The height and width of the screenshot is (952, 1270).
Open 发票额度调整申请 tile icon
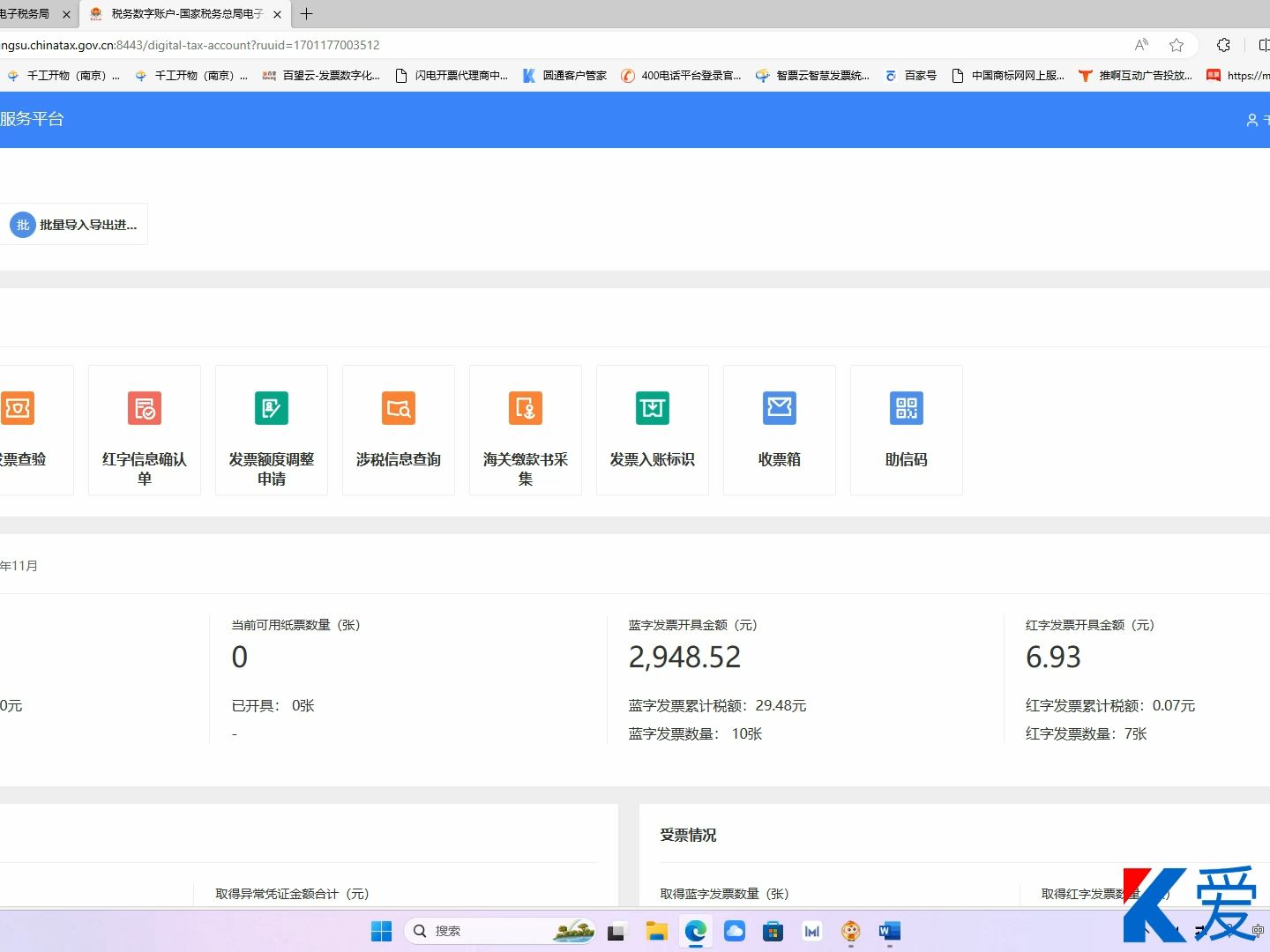point(272,408)
